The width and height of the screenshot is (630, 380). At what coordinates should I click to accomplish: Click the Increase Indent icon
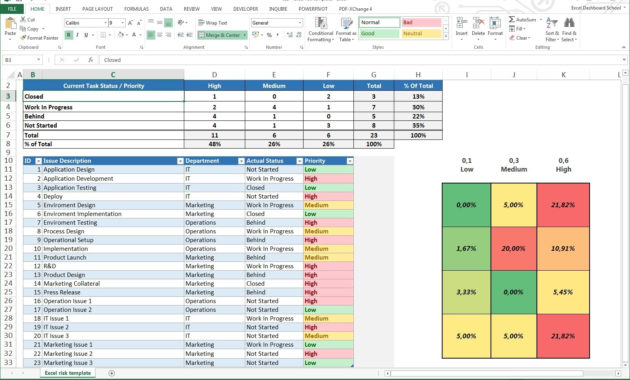(x=190, y=35)
